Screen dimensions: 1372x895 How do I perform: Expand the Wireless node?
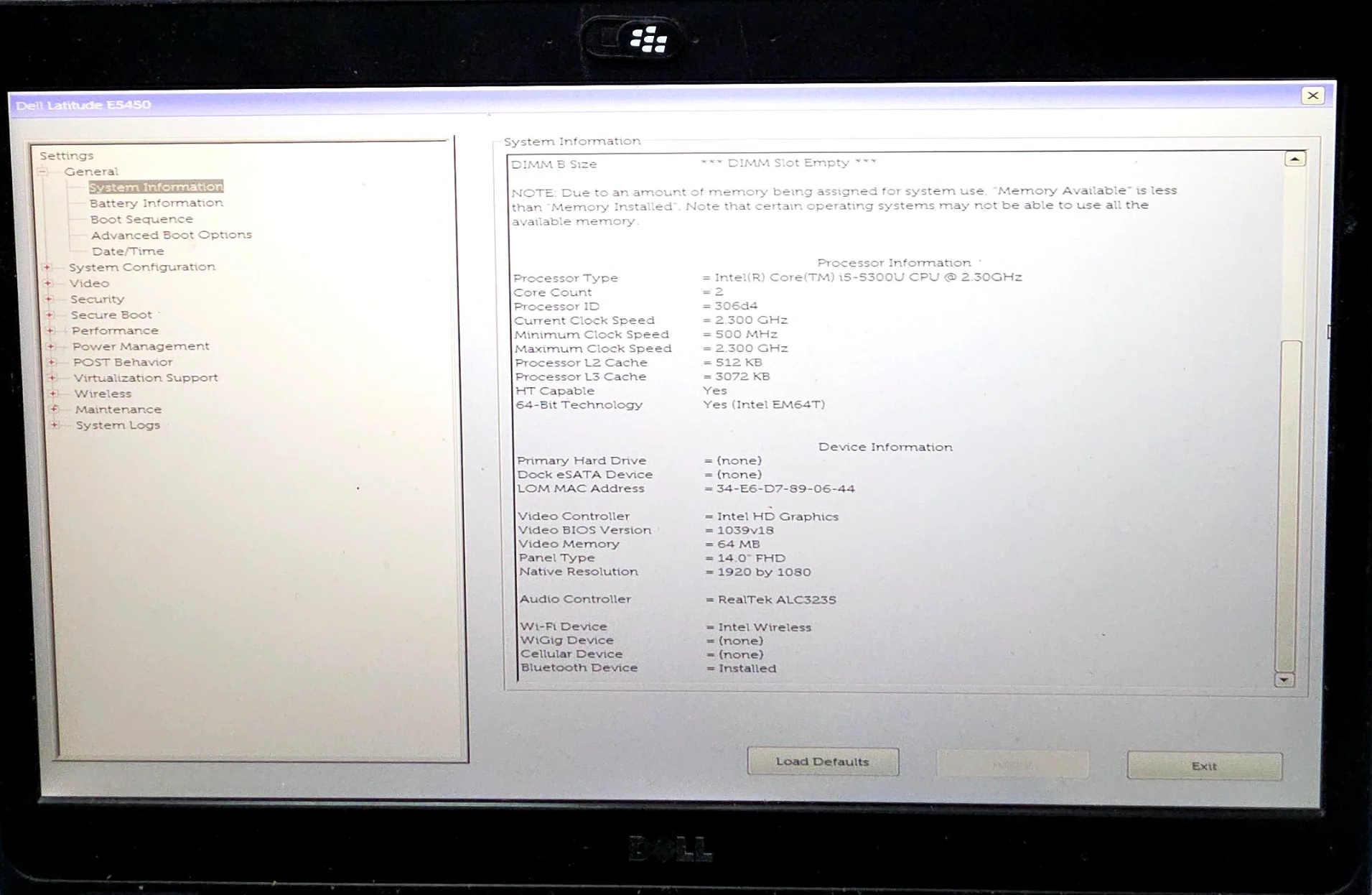pos(53,394)
